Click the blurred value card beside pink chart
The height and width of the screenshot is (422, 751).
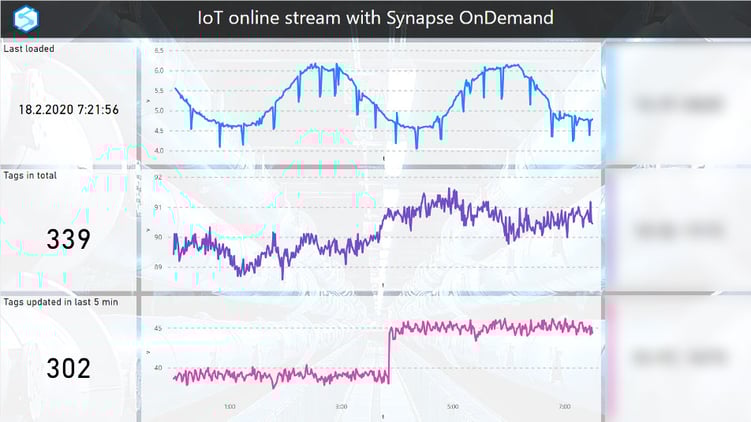tap(678, 357)
